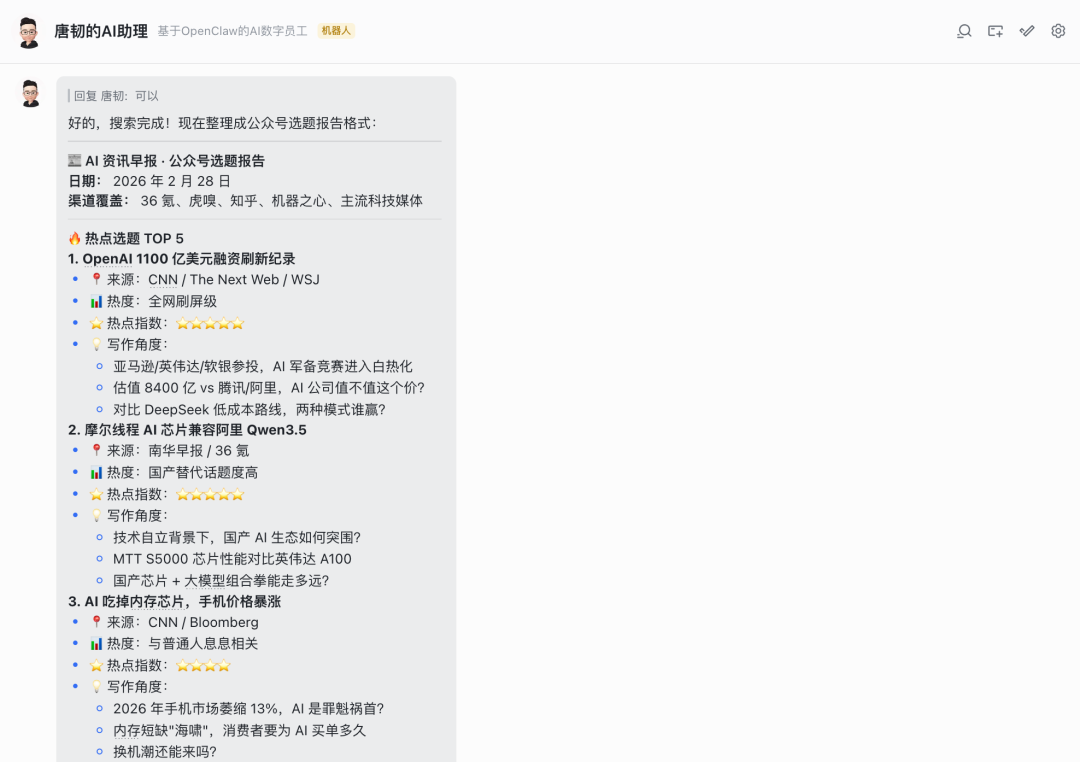Click the source text CNN / The Next Web / WSJ

tap(234, 279)
